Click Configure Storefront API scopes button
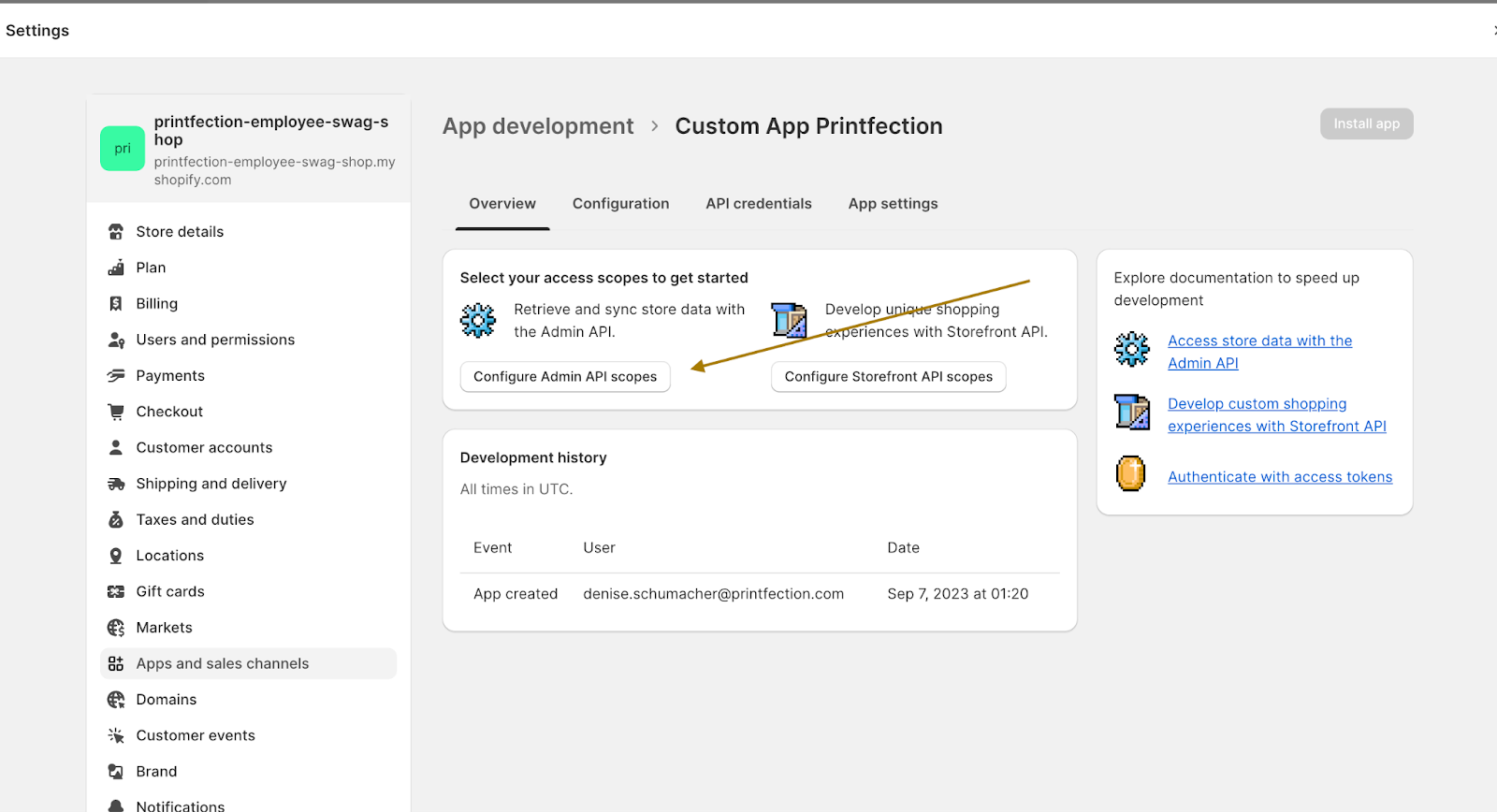Screen dimensions: 1497x812 (889, 377)
